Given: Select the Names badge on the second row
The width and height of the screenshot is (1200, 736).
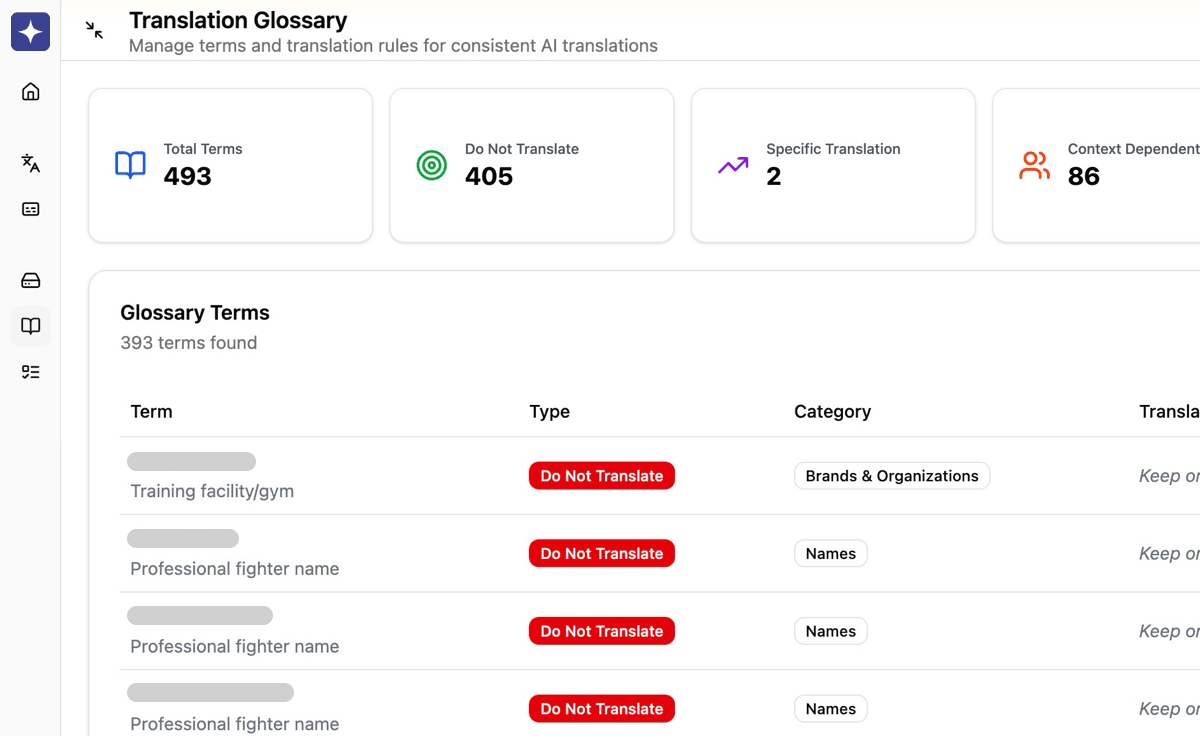Looking at the screenshot, I should click(x=830, y=553).
